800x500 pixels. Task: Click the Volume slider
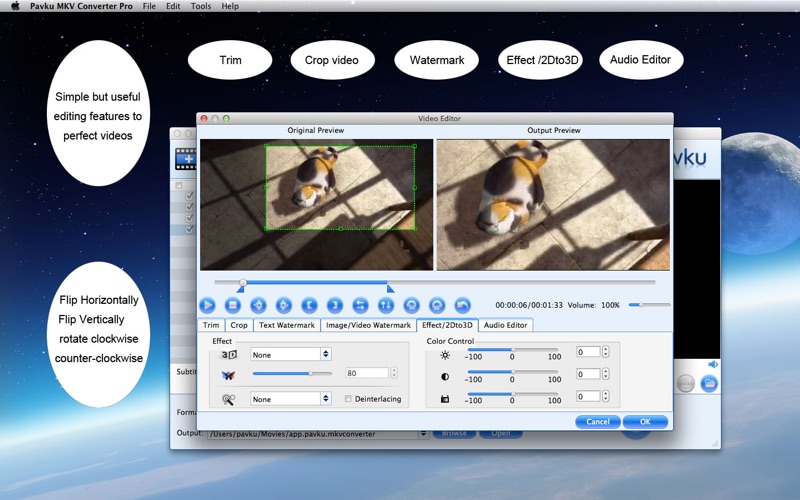[x=649, y=305]
